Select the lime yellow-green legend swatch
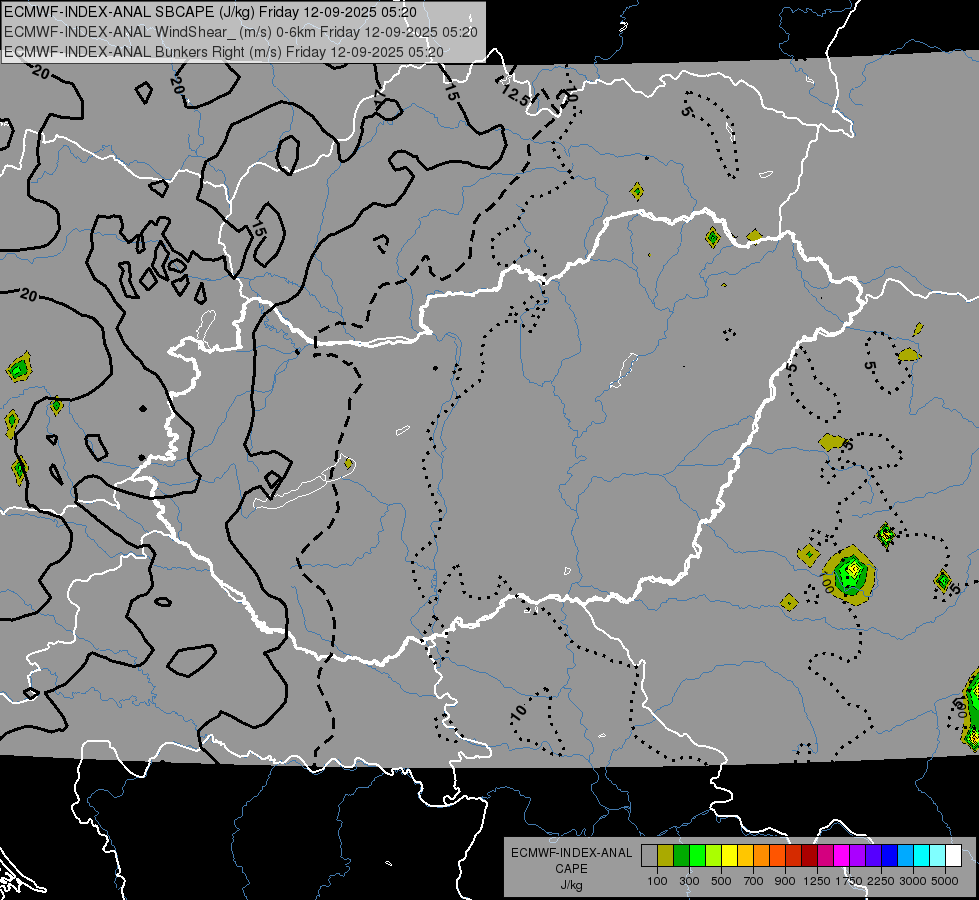Screen dimensions: 979x900 tap(714, 856)
